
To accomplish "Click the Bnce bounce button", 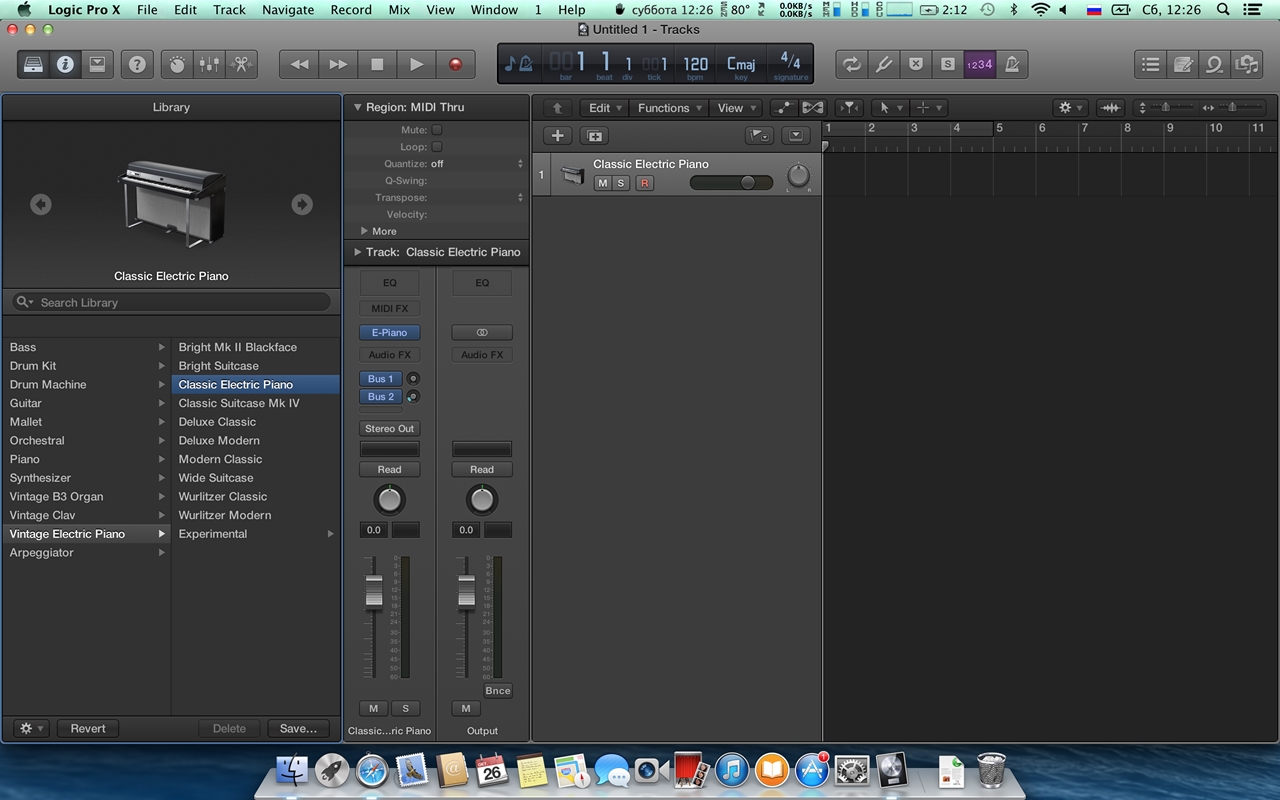I will click(497, 691).
